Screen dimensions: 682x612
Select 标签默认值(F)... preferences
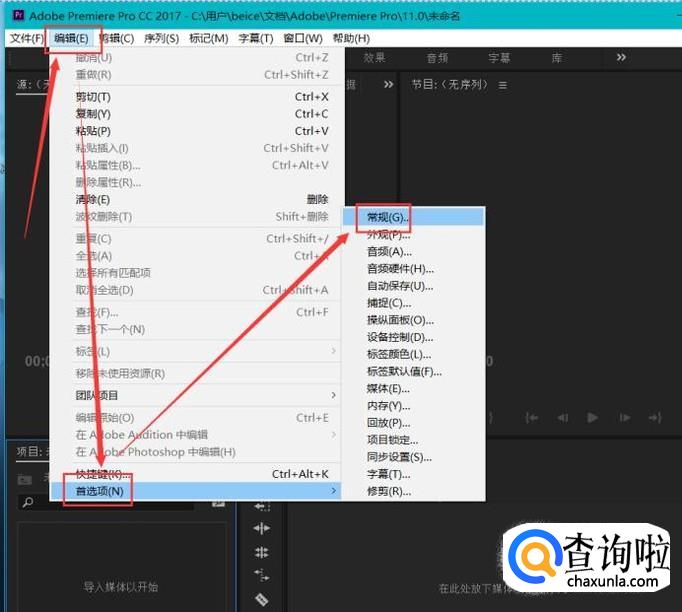414,372
